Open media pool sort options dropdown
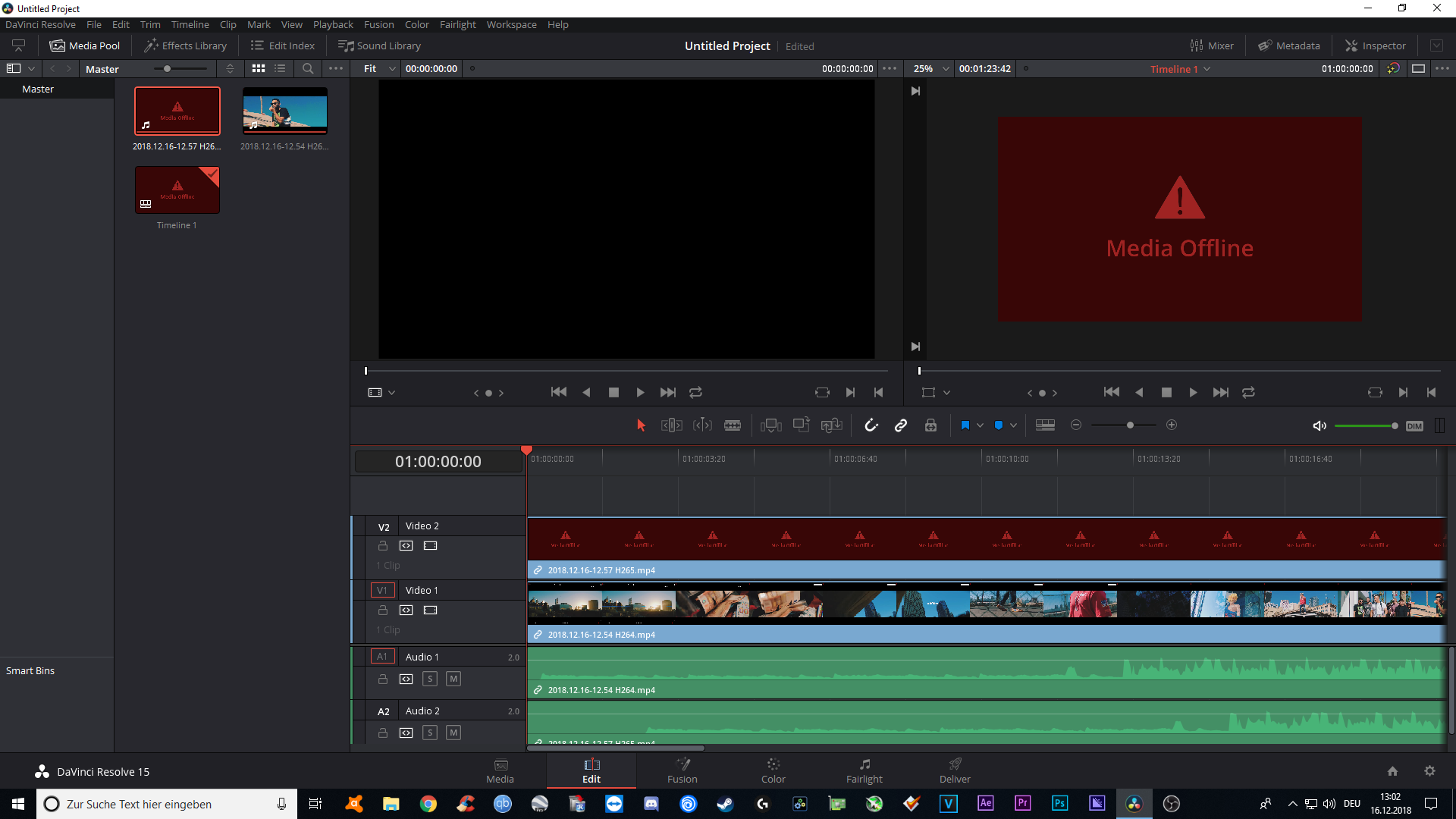 (231, 68)
